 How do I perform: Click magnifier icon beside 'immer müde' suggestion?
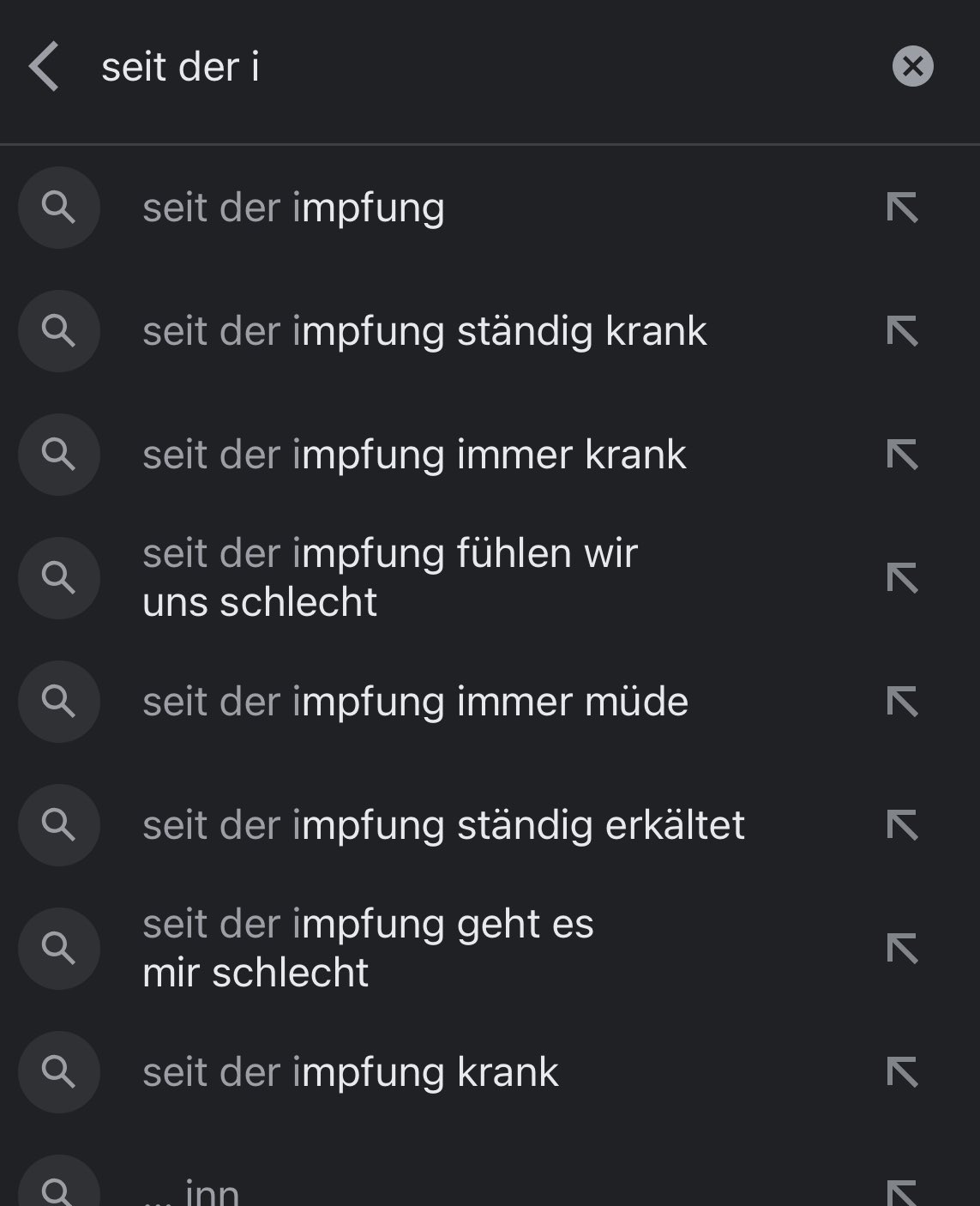click(58, 702)
